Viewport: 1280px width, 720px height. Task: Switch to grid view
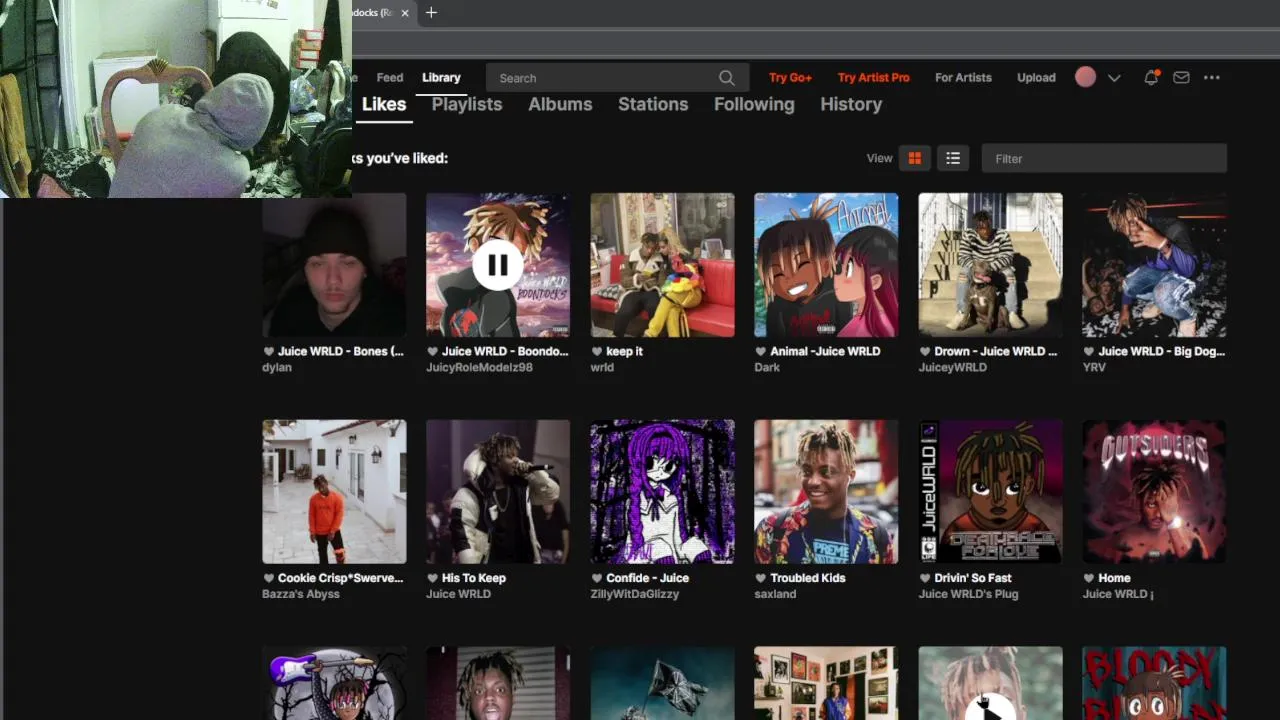(914, 158)
